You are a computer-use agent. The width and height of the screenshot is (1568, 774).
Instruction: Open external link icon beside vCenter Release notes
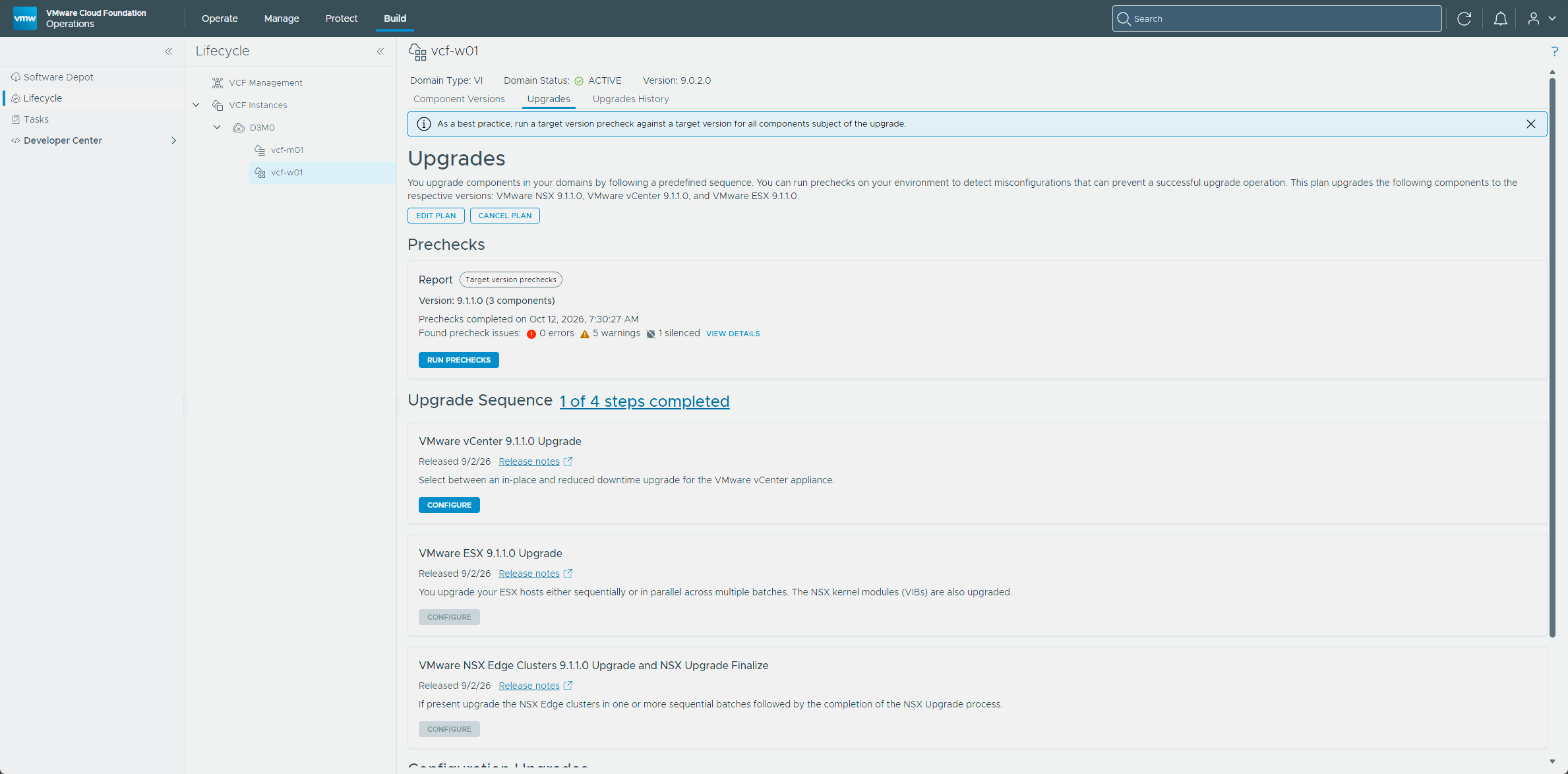568,461
